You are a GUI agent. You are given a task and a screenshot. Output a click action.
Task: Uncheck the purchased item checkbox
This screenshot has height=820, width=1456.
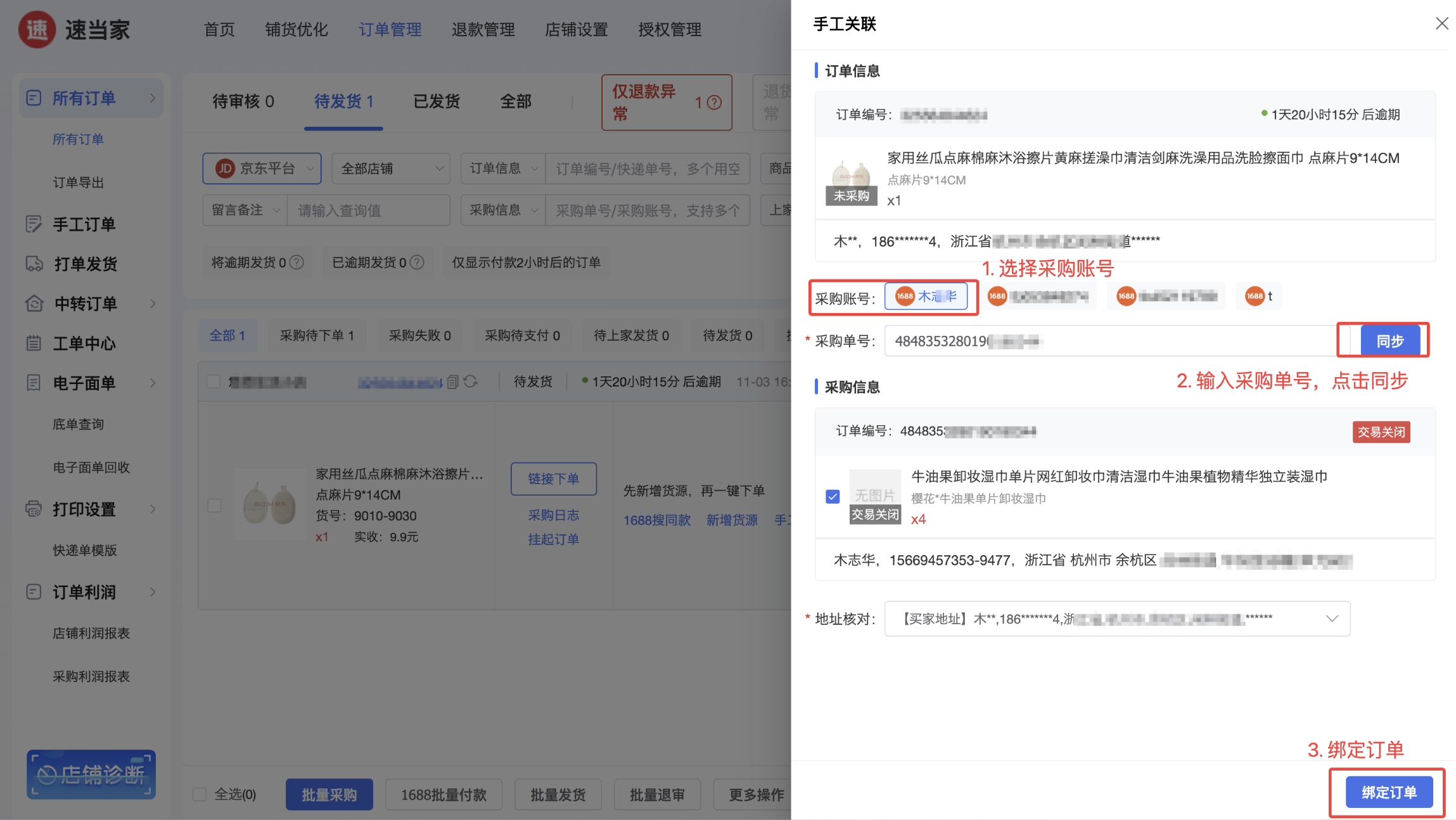click(x=833, y=497)
